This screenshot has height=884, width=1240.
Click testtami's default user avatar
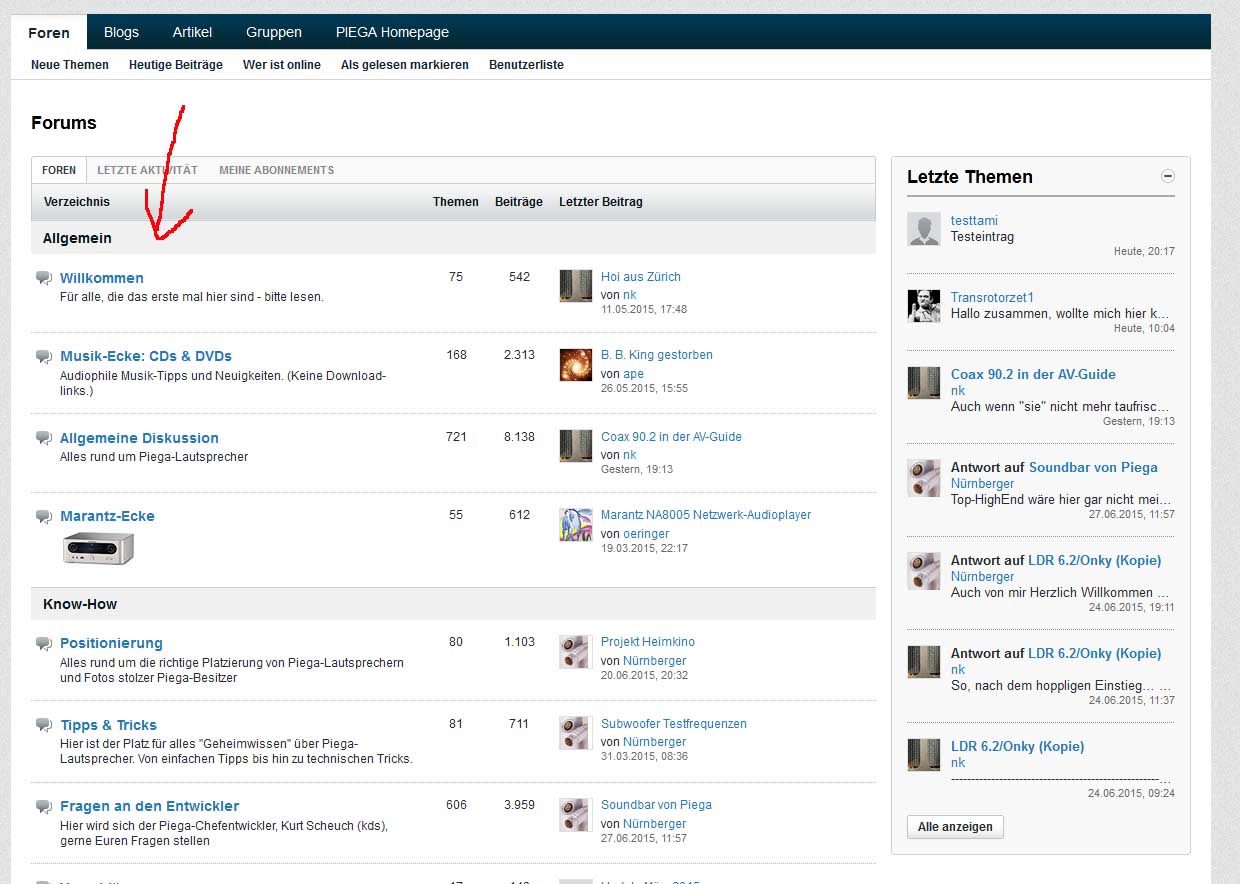(923, 229)
